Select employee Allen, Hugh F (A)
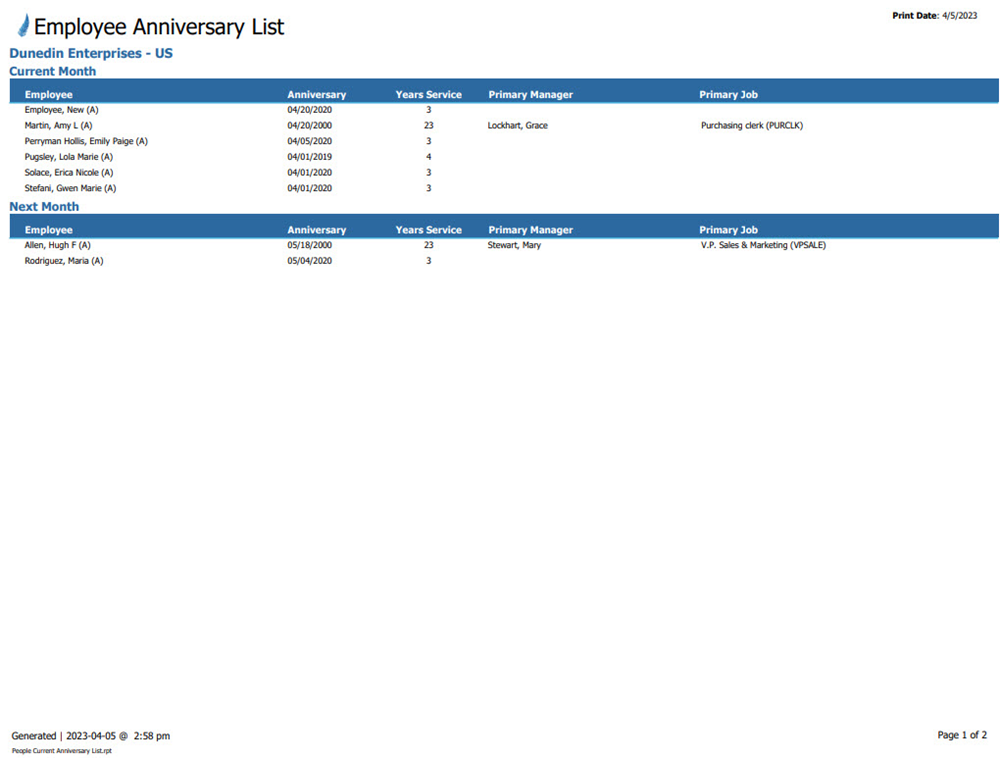Screen dimensions: 1000x758 (x=57, y=245)
